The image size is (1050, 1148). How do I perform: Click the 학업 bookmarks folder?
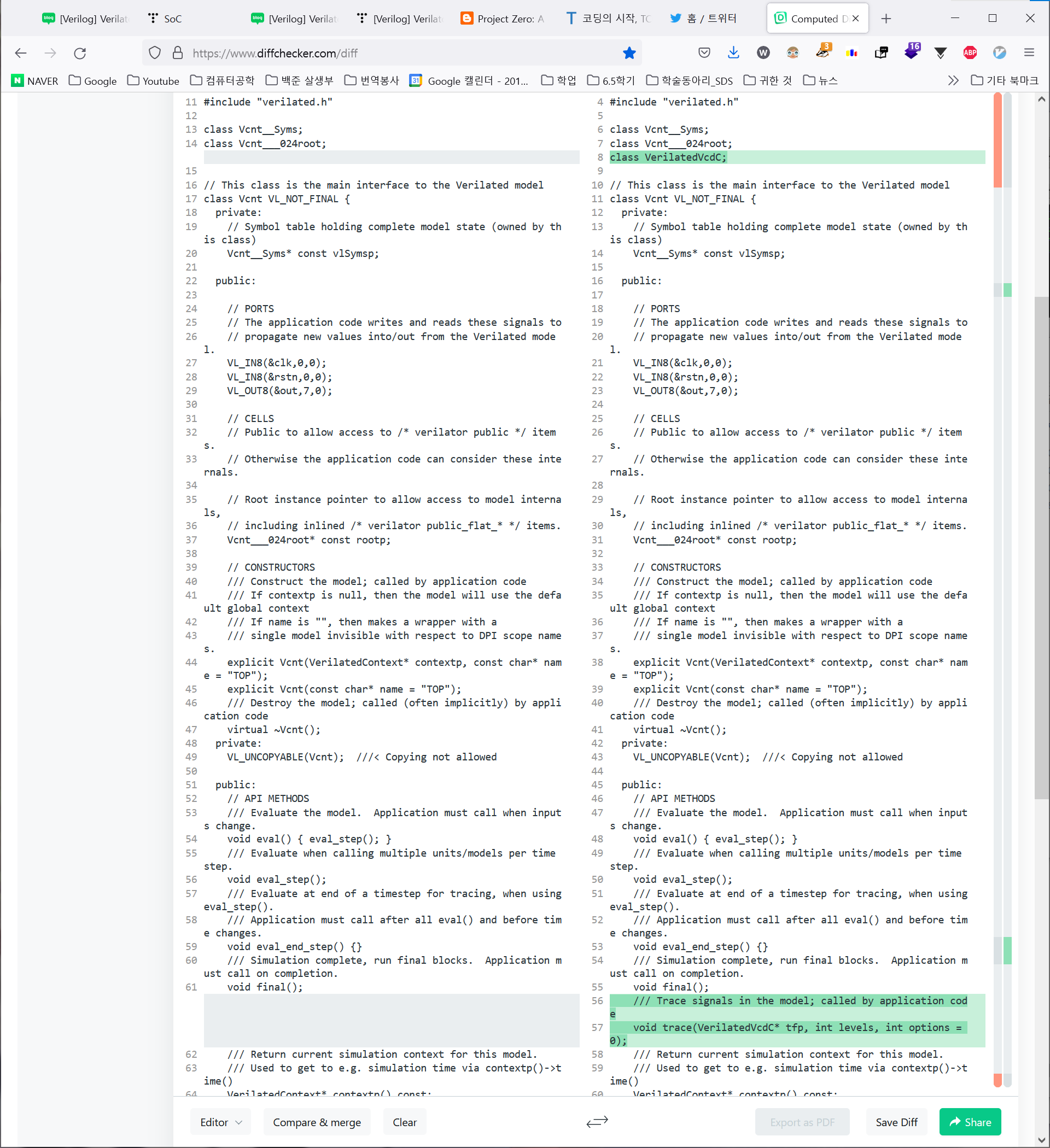coord(558,80)
